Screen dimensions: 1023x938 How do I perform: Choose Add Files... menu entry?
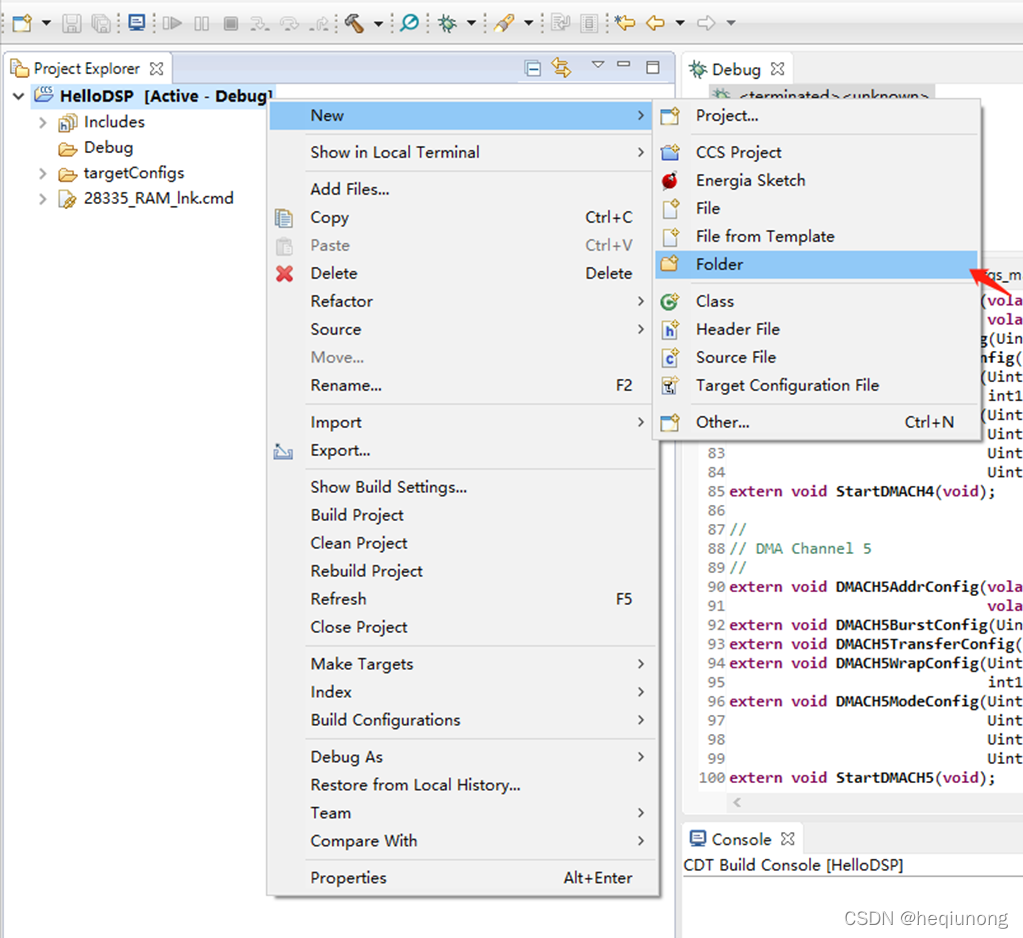point(461,189)
